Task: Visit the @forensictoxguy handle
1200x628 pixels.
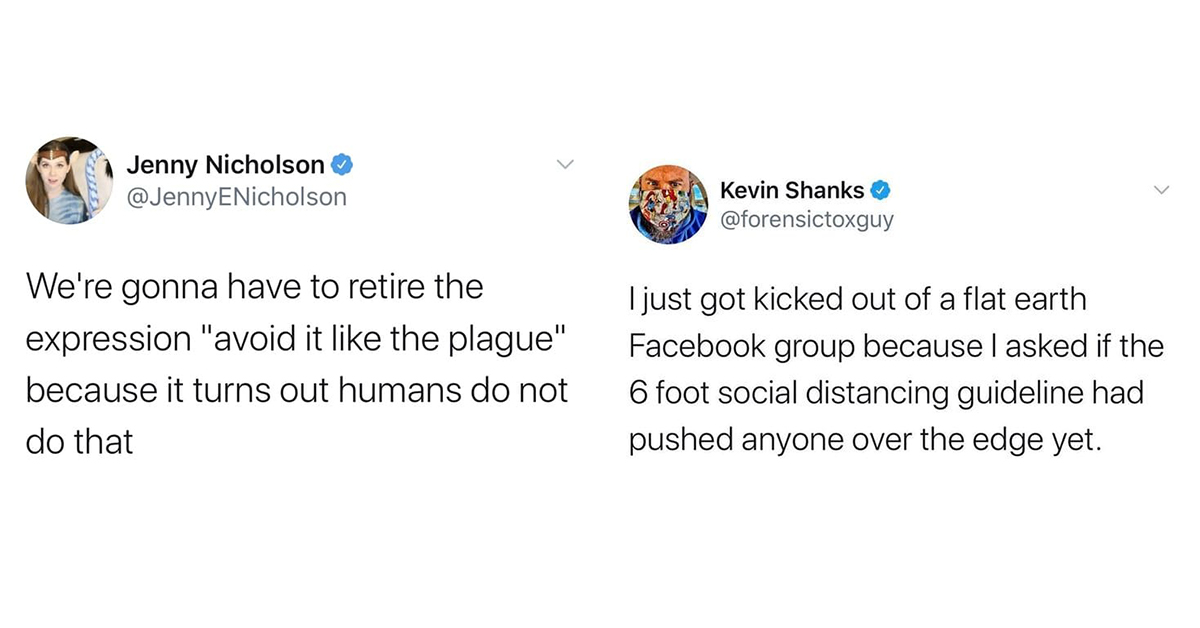Action: (x=807, y=218)
